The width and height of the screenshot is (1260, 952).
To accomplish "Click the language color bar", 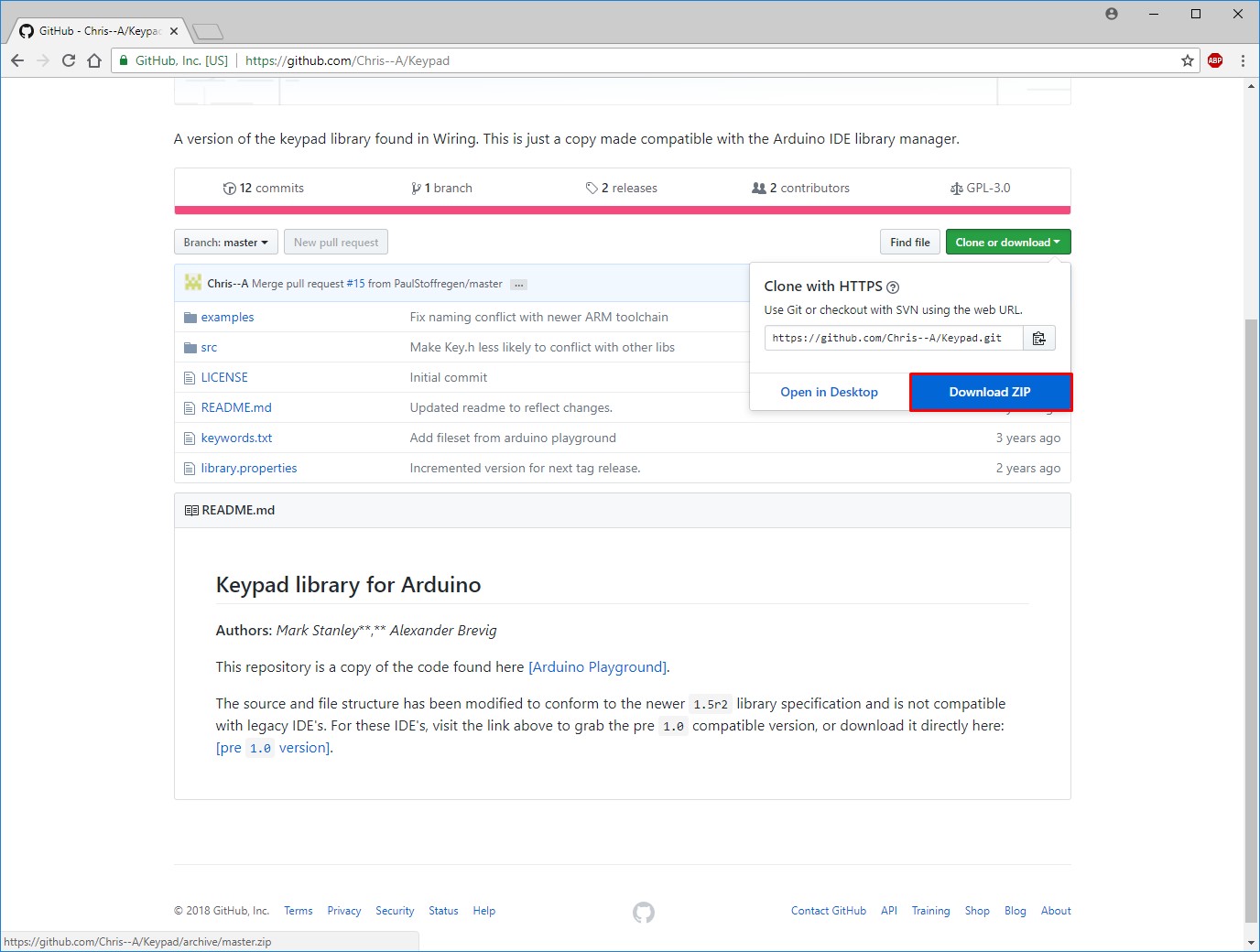I will pyautogui.click(x=622, y=211).
